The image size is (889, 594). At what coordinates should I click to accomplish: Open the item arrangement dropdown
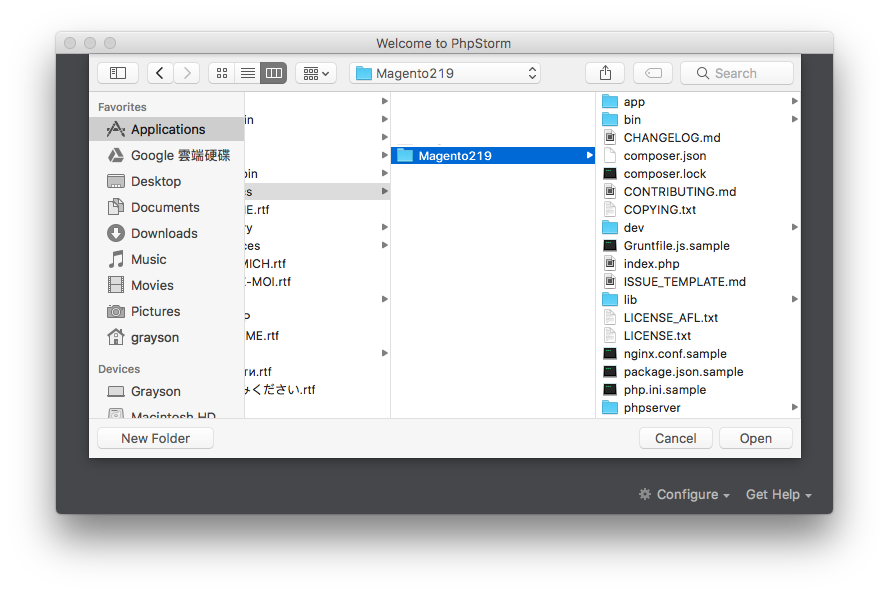[315, 73]
